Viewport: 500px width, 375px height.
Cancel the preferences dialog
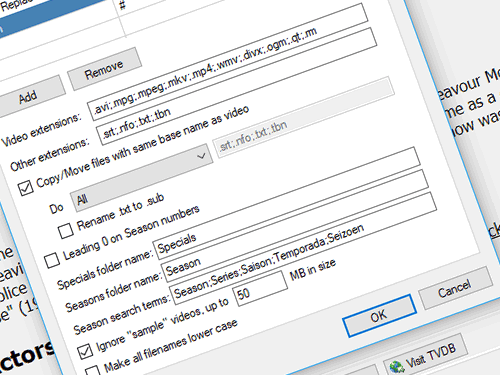455,288
